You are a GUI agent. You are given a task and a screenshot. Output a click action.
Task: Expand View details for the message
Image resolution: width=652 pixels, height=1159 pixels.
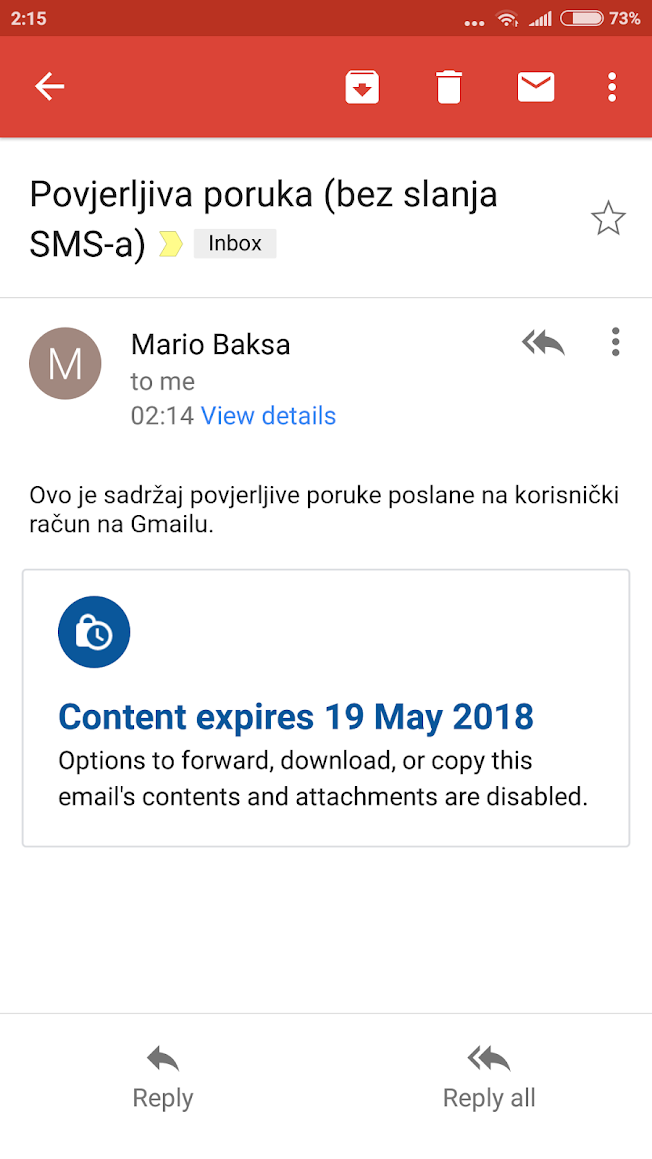click(268, 416)
